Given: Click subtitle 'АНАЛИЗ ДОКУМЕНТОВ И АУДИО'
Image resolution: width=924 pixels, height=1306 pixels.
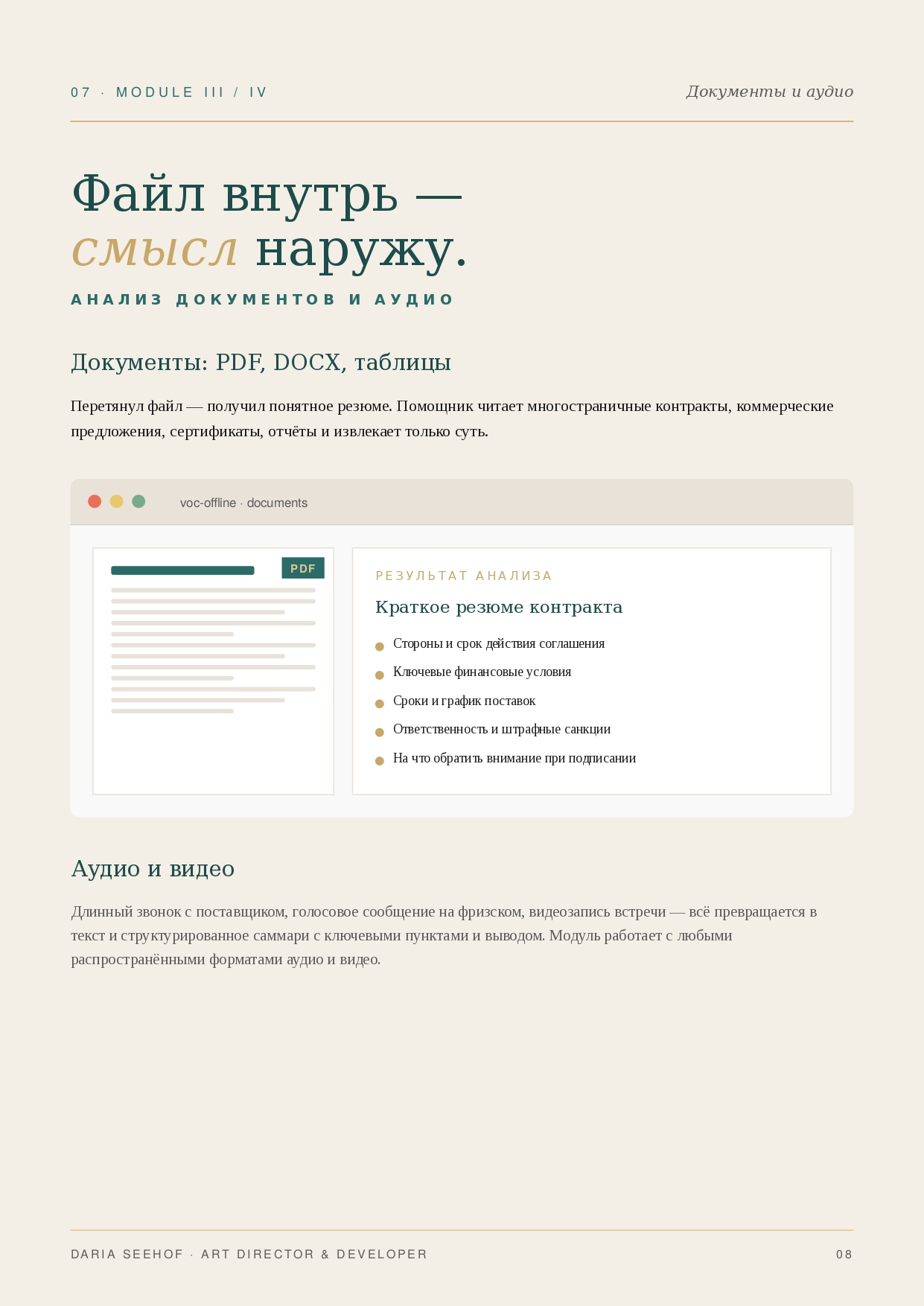Looking at the screenshot, I should [262, 299].
